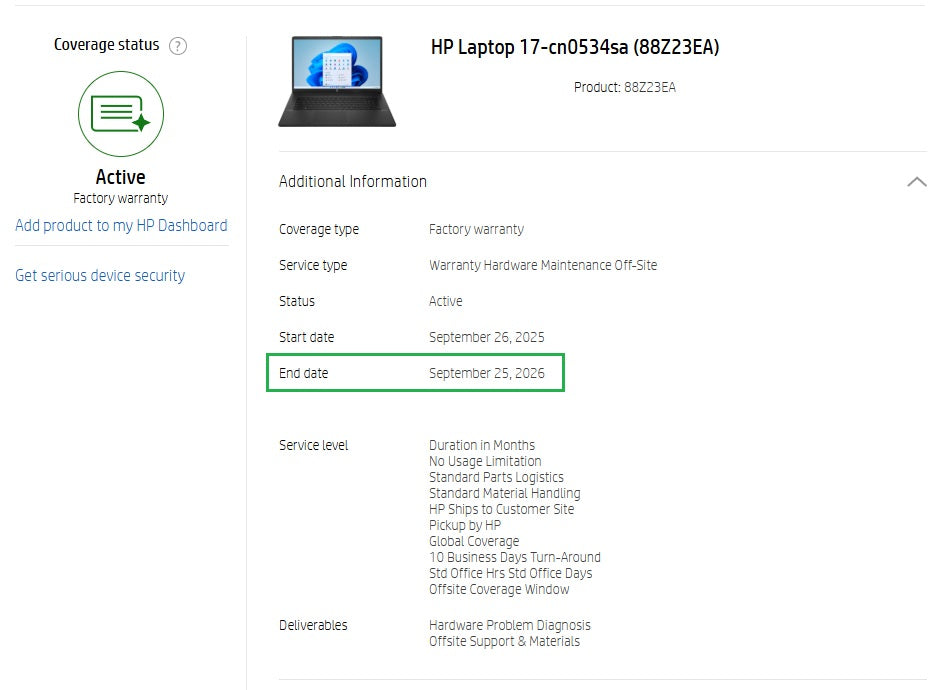This screenshot has height=690, width=951.
Task: Select Warranty Hardware Maintenance Off-Site value
Action: (x=543, y=265)
